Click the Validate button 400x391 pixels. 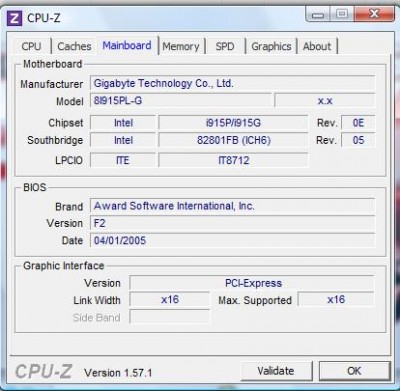click(276, 371)
